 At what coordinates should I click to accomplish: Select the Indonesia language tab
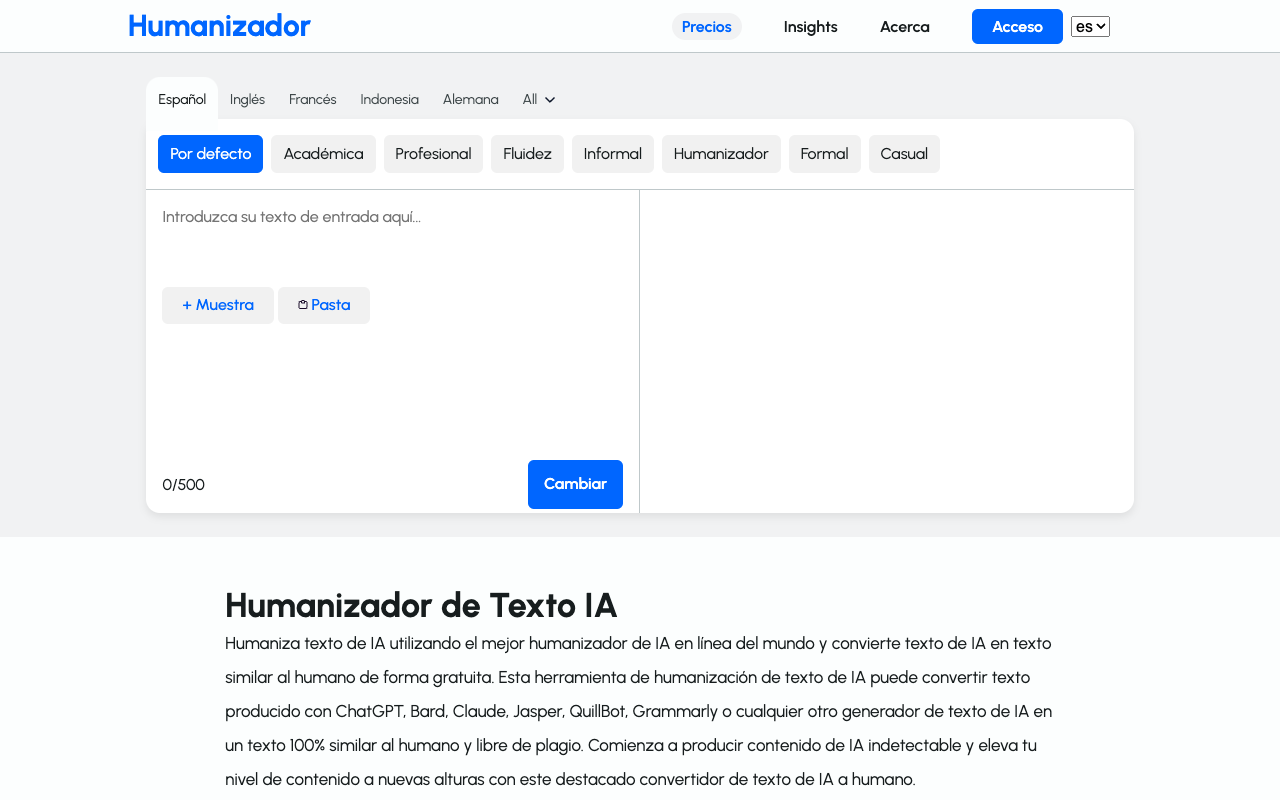[390, 99]
